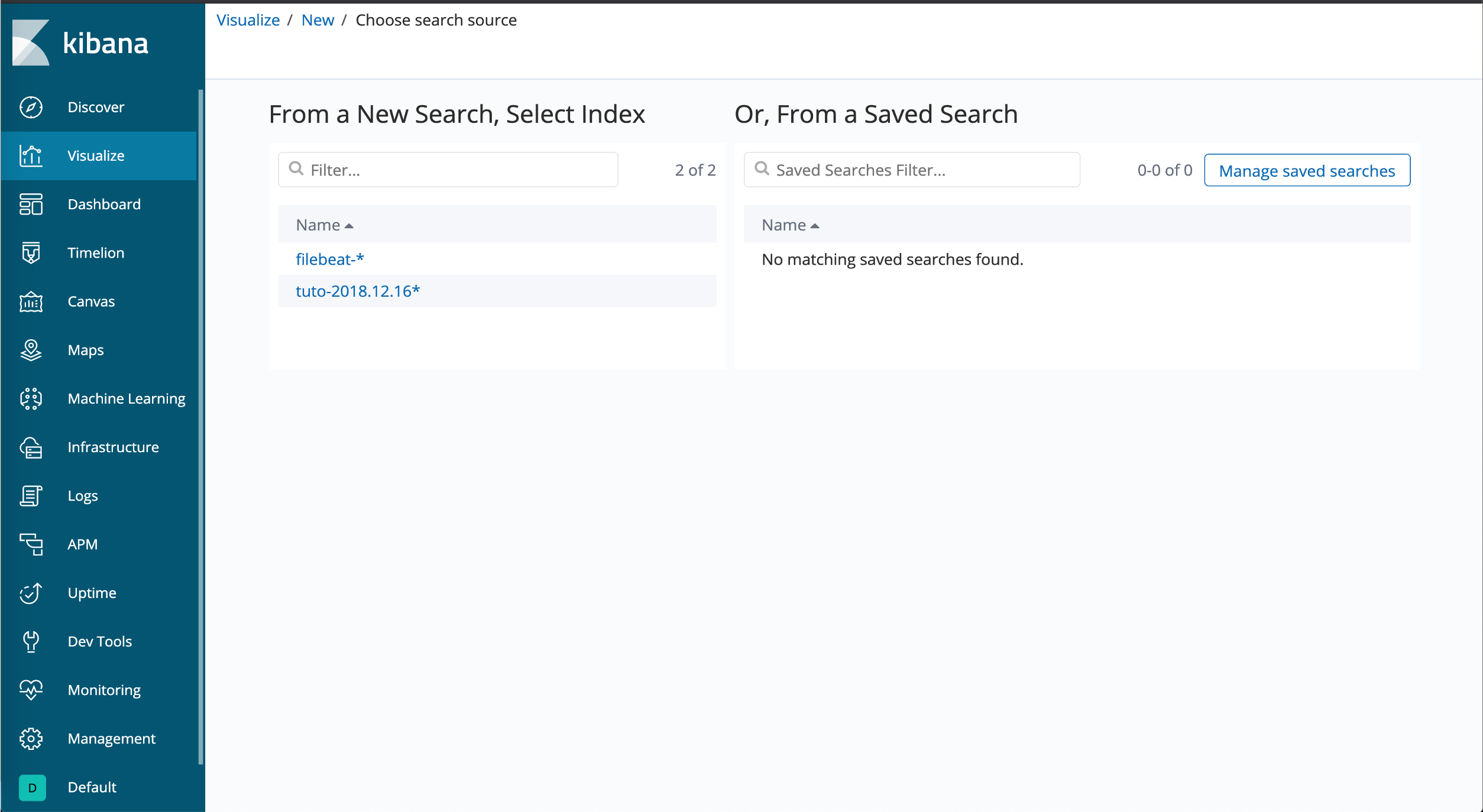This screenshot has height=812, width=1483.
Task: Click the Kibana logo
Action: (x=80, y=43)
